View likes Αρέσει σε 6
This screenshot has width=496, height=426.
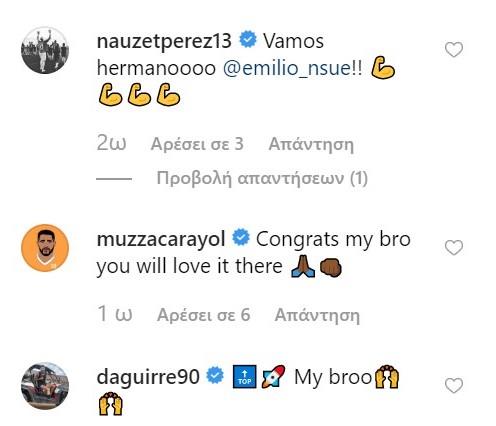click(x=203, y=315)
